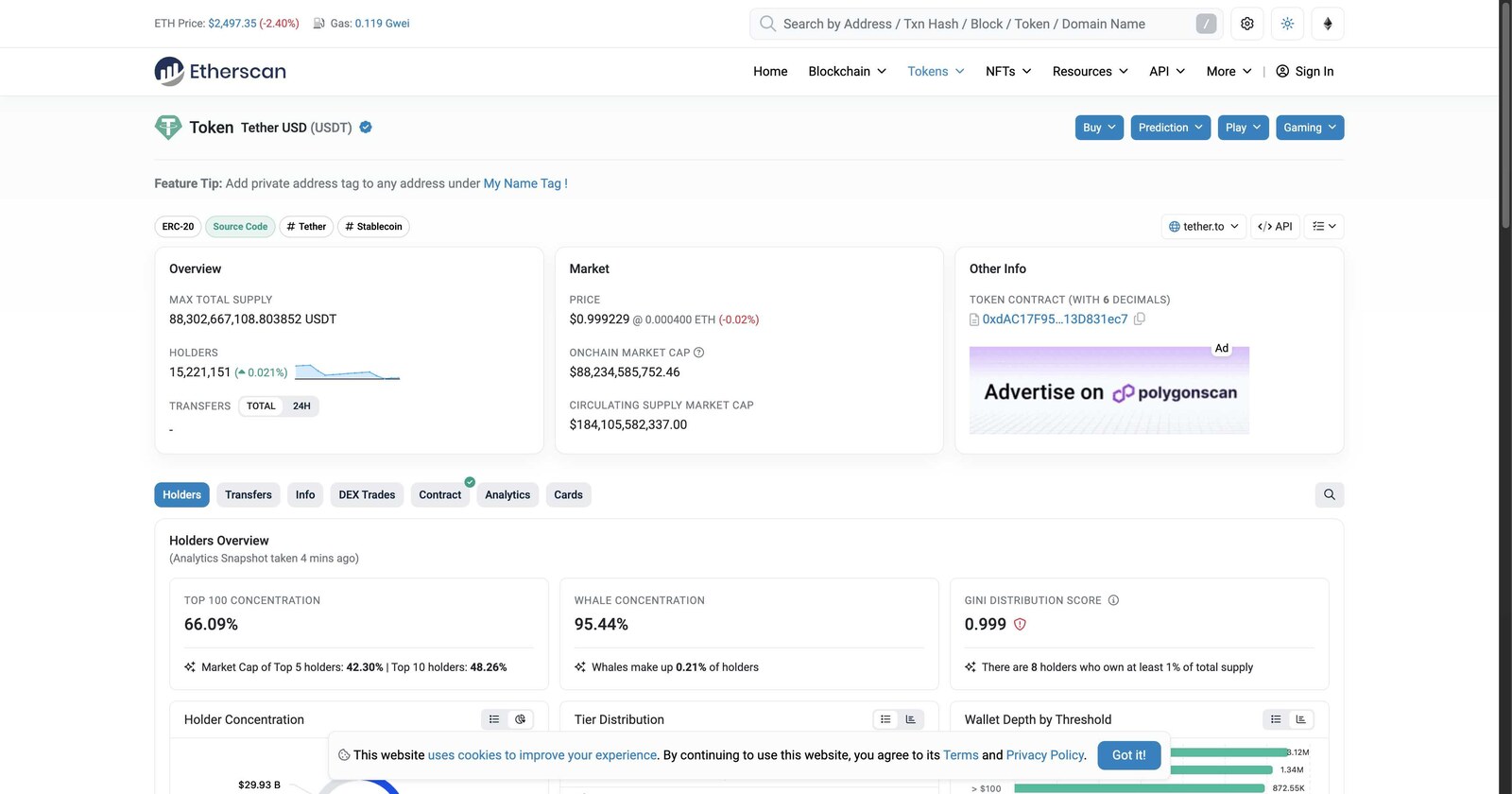This screenshot has width=1512, height=794.
Task: Open the DEX Trades tab
Action: point(367,494)
